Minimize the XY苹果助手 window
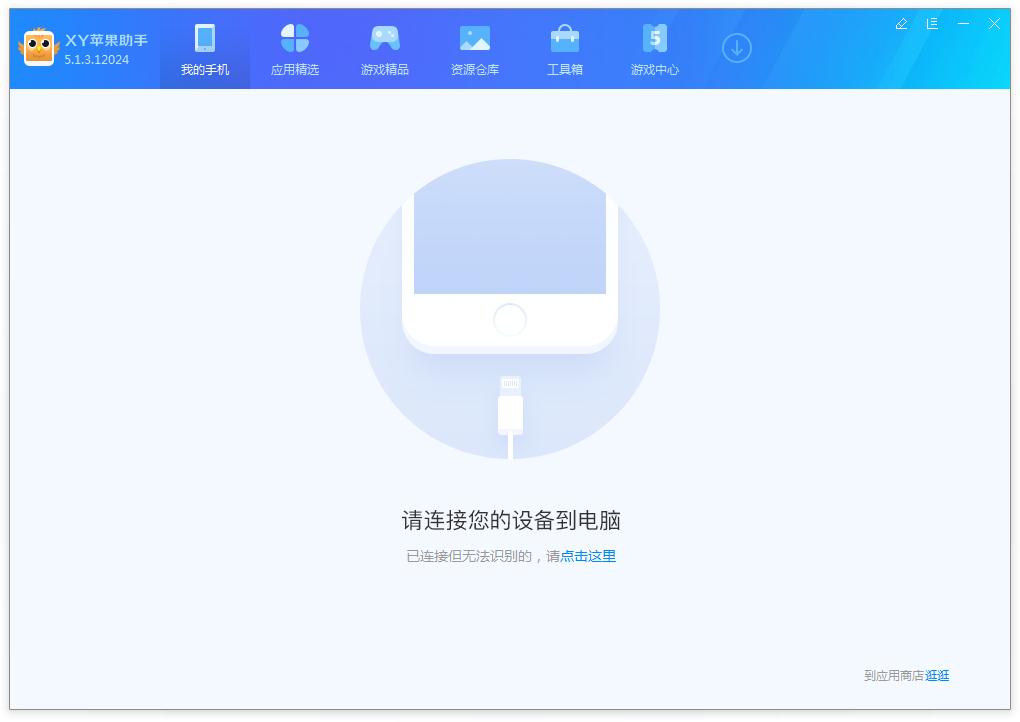The height and width of the screenshot is (722, 1020). (x=963, y=24)
